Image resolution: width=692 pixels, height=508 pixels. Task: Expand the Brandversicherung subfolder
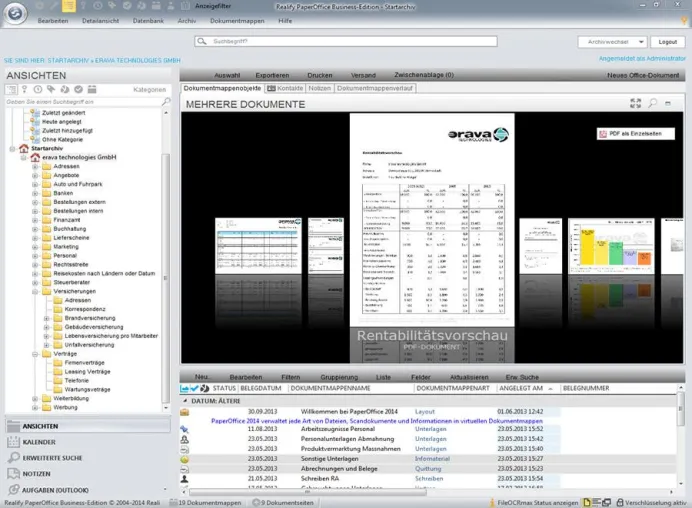coord(46,318)
